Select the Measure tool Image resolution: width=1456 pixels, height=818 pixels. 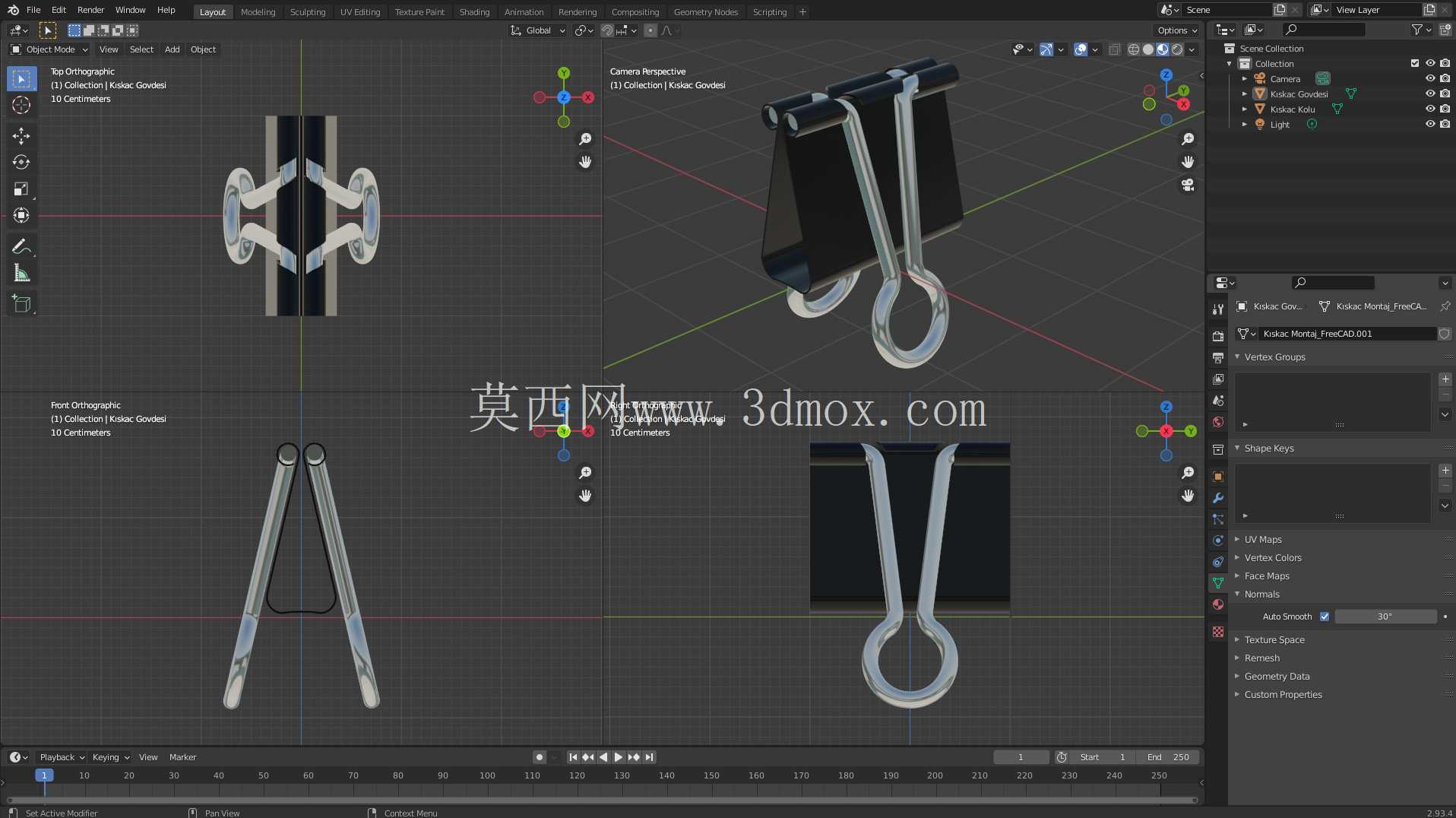click(21, 273)
